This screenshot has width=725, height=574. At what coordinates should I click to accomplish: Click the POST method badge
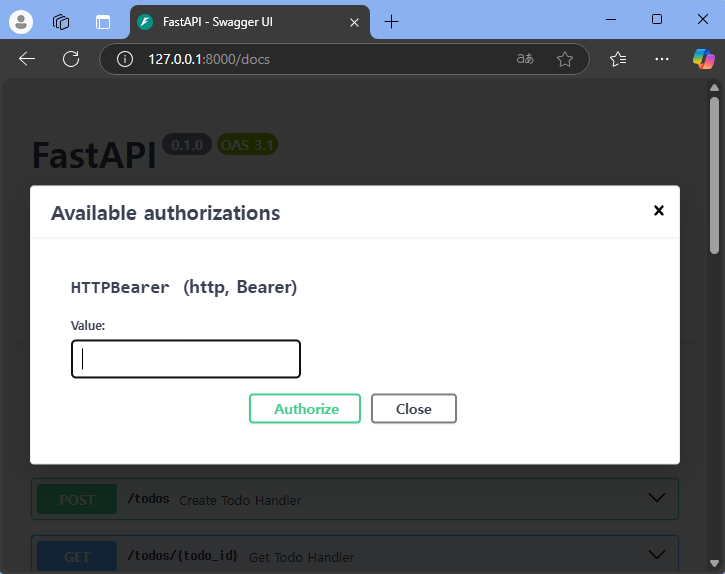(77, 499)
